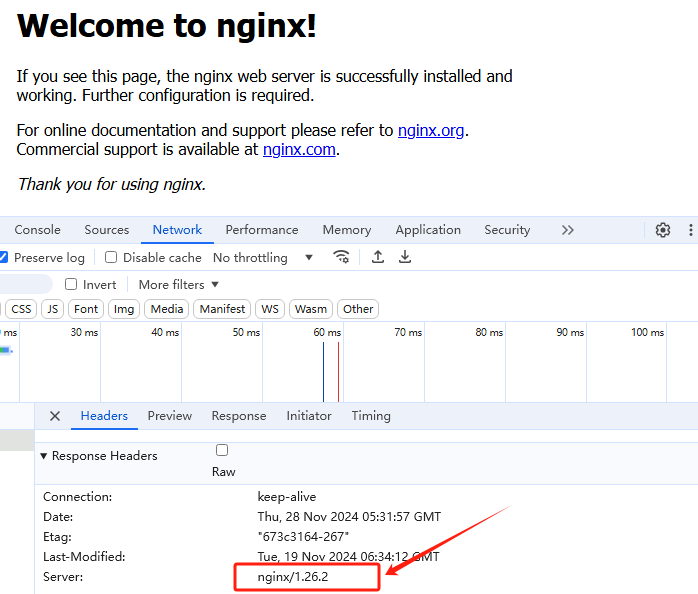This screenshot has width=698, height=594.
Task: Filter requests by Img type
Action: coord(124,309)
